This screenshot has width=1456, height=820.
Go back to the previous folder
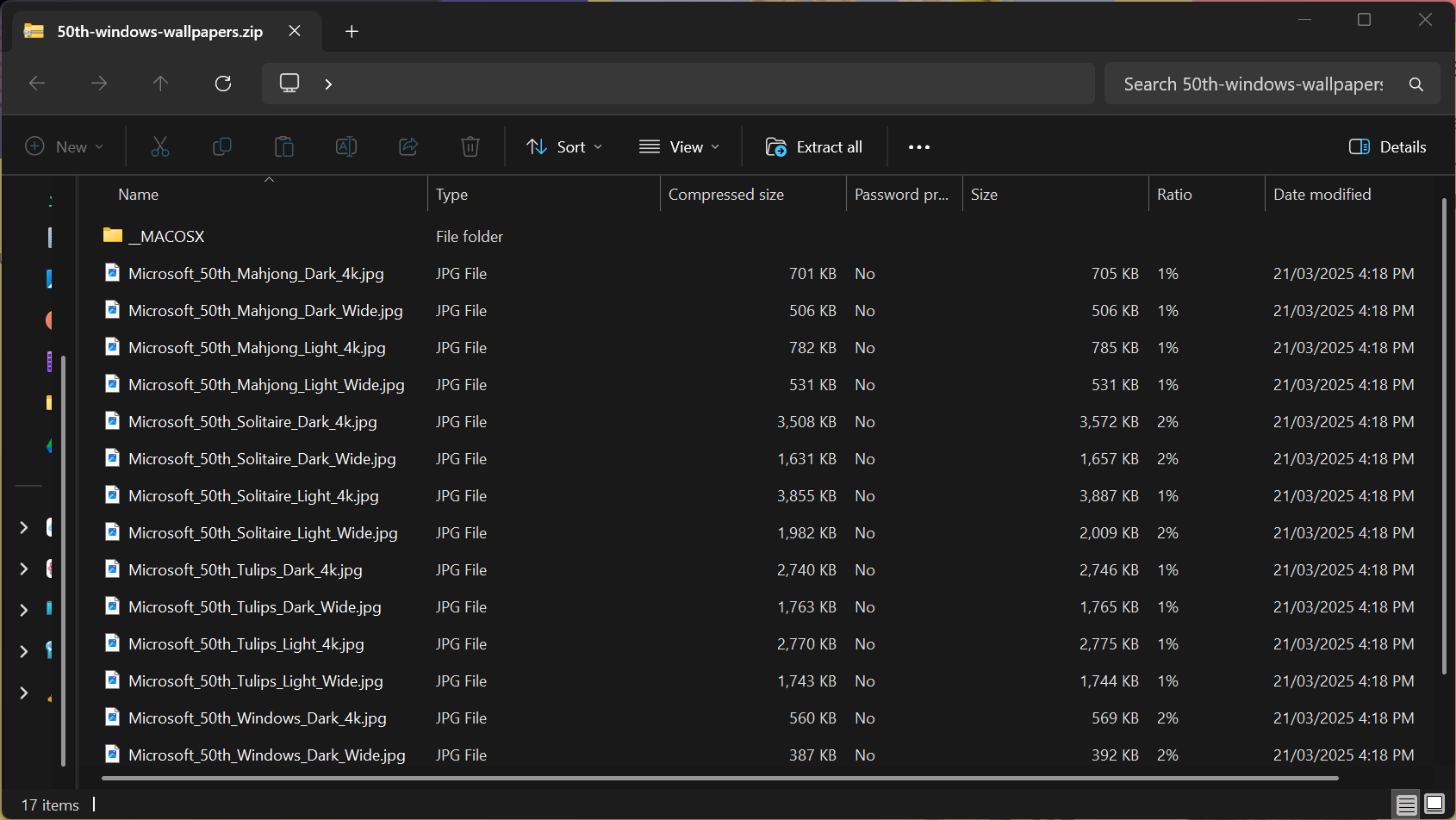point(37,84)
